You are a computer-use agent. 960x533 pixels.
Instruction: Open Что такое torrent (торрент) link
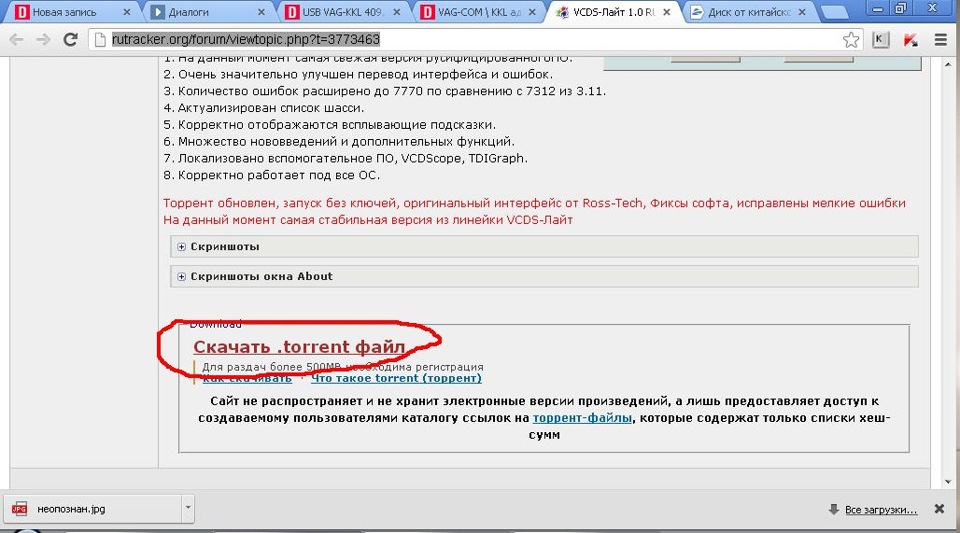[396, 378]
